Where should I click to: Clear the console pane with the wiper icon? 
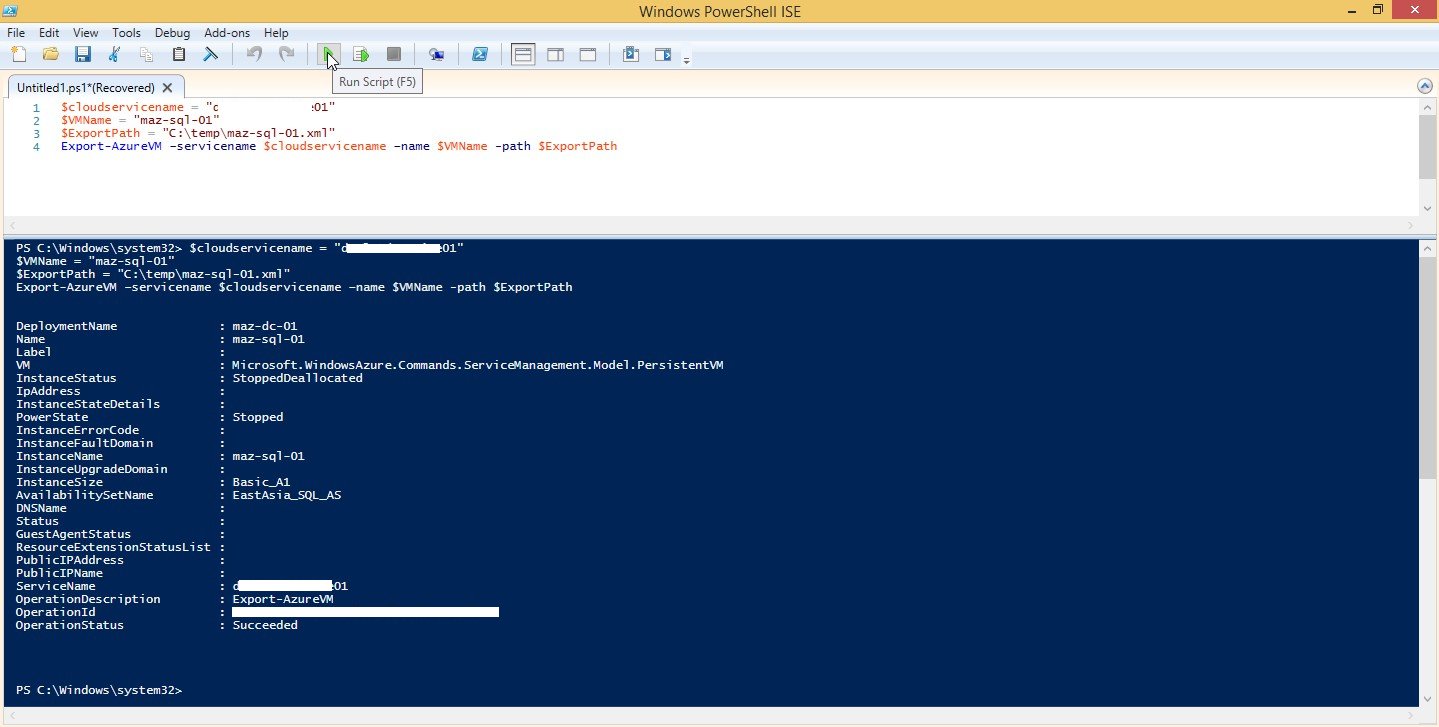[x=211, y=54]
